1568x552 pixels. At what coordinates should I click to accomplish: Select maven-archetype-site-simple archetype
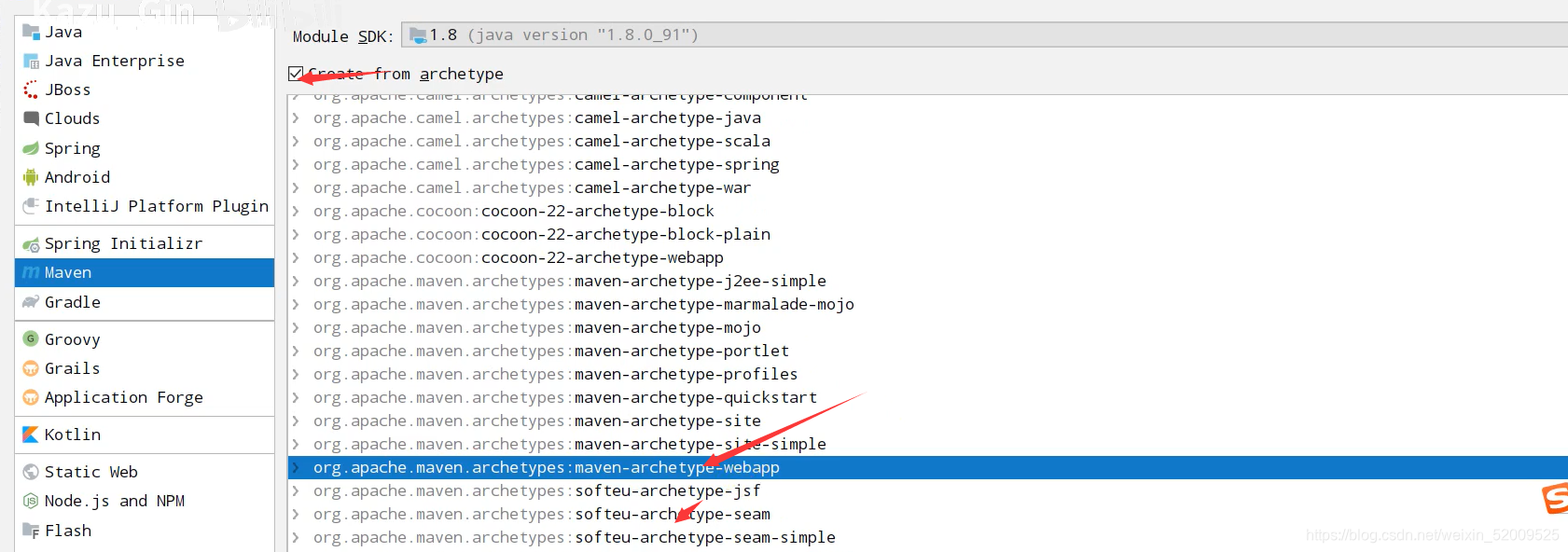pyautogui.click(x=570, y=444)
